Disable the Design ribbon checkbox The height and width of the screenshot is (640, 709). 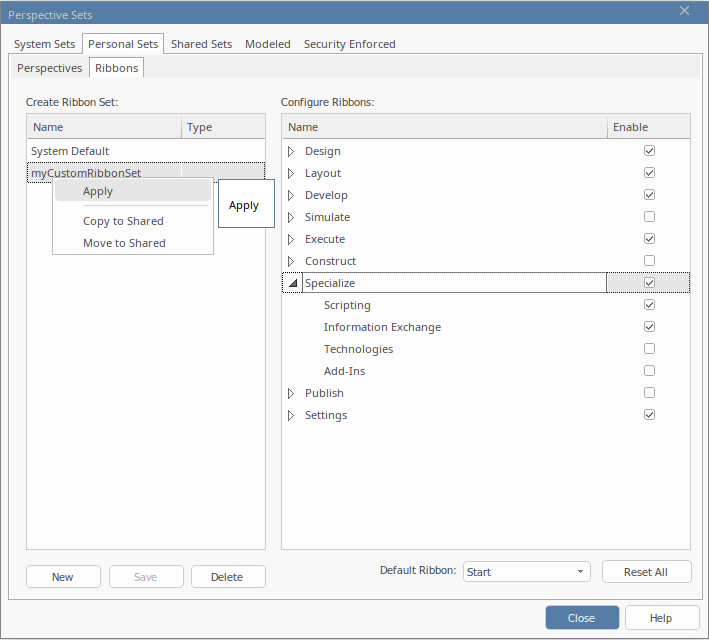coord(649,151)
